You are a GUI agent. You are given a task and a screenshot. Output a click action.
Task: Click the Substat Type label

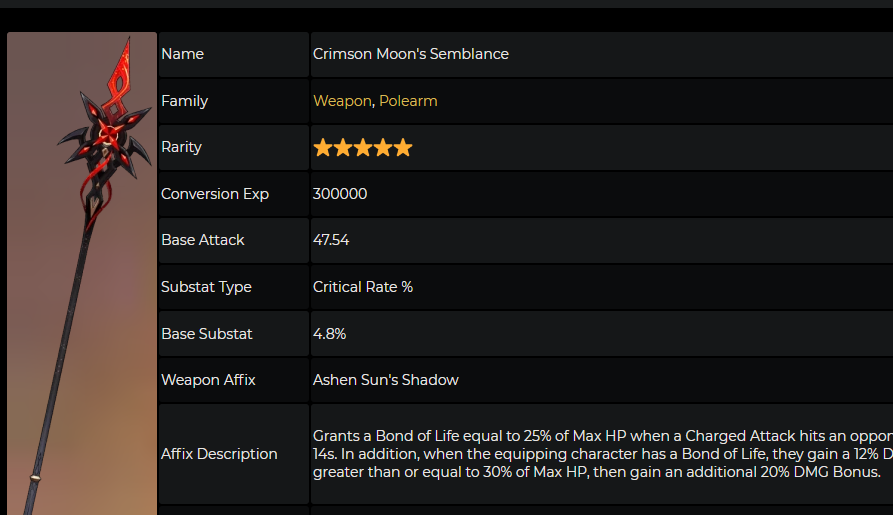(x=206, y=287)
